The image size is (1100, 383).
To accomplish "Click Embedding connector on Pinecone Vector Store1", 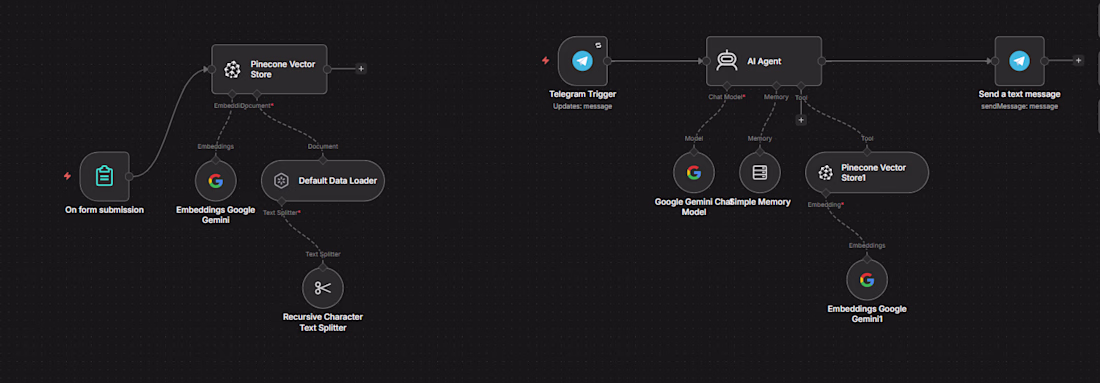I will [x=825, y=193].
